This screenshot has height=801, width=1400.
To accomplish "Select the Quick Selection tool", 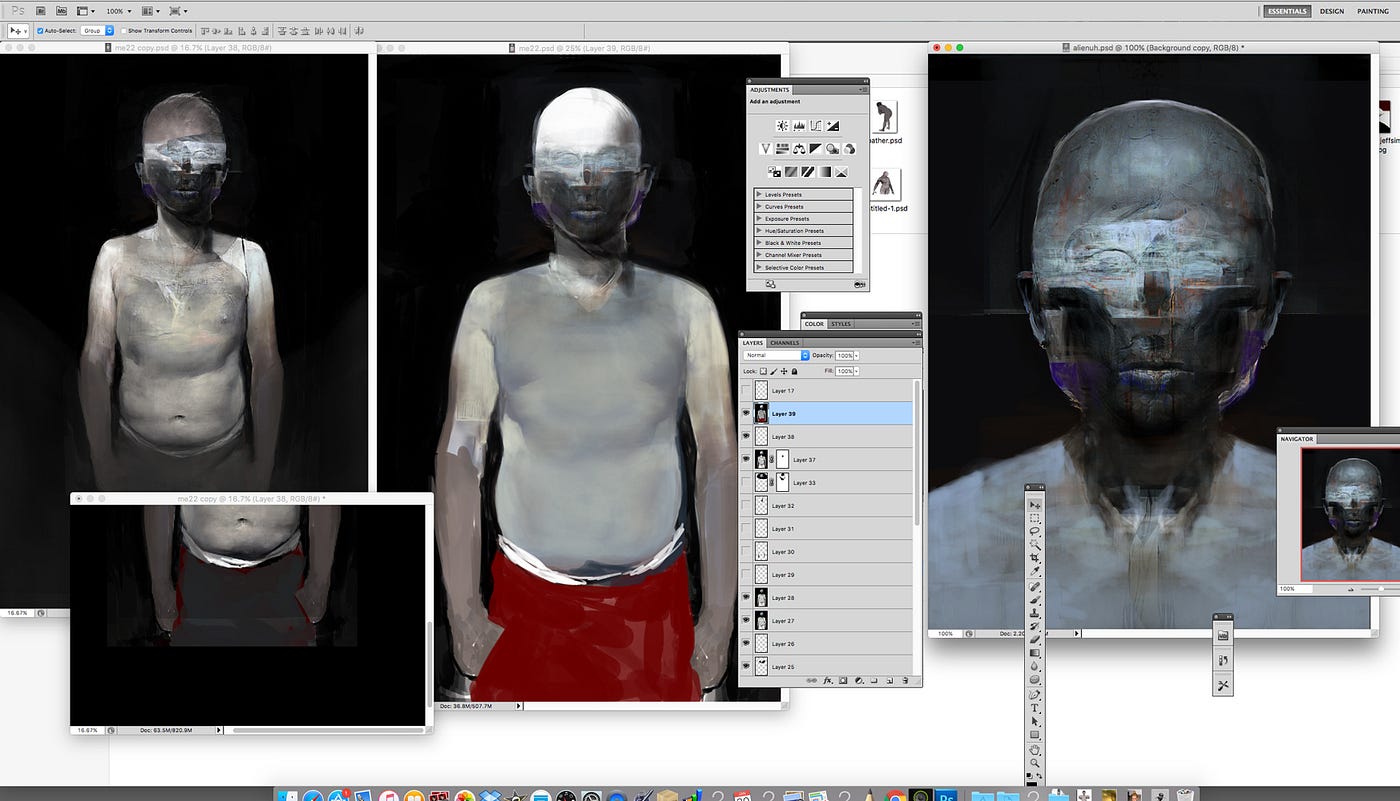I will pyautogui.click(x=1035, y=544).
